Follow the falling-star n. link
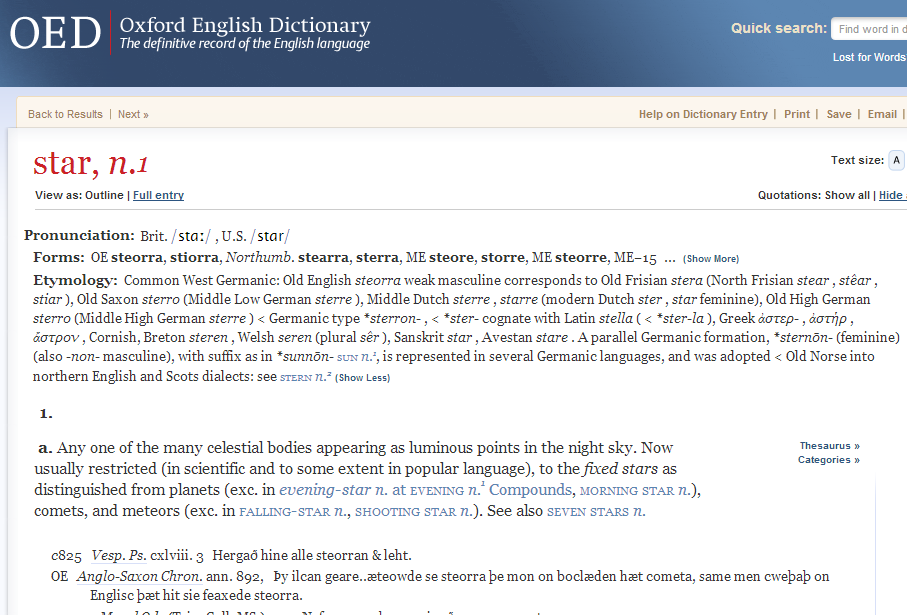 click(293, 511)
